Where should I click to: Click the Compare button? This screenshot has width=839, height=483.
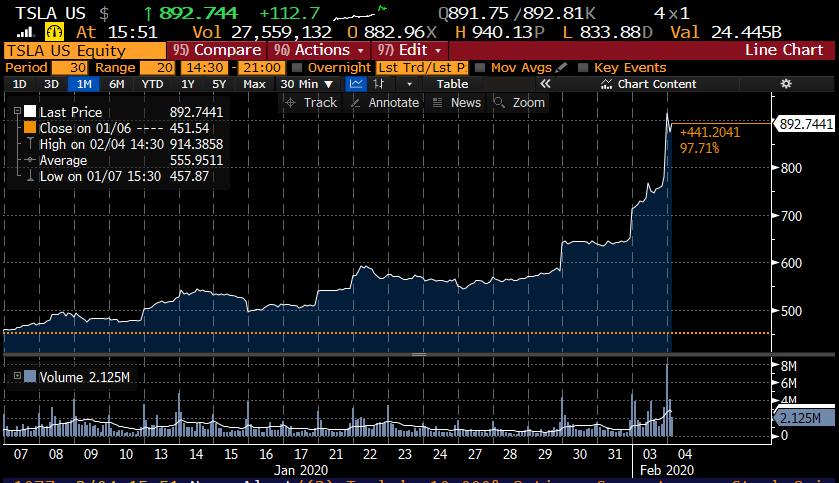point(217,50)
